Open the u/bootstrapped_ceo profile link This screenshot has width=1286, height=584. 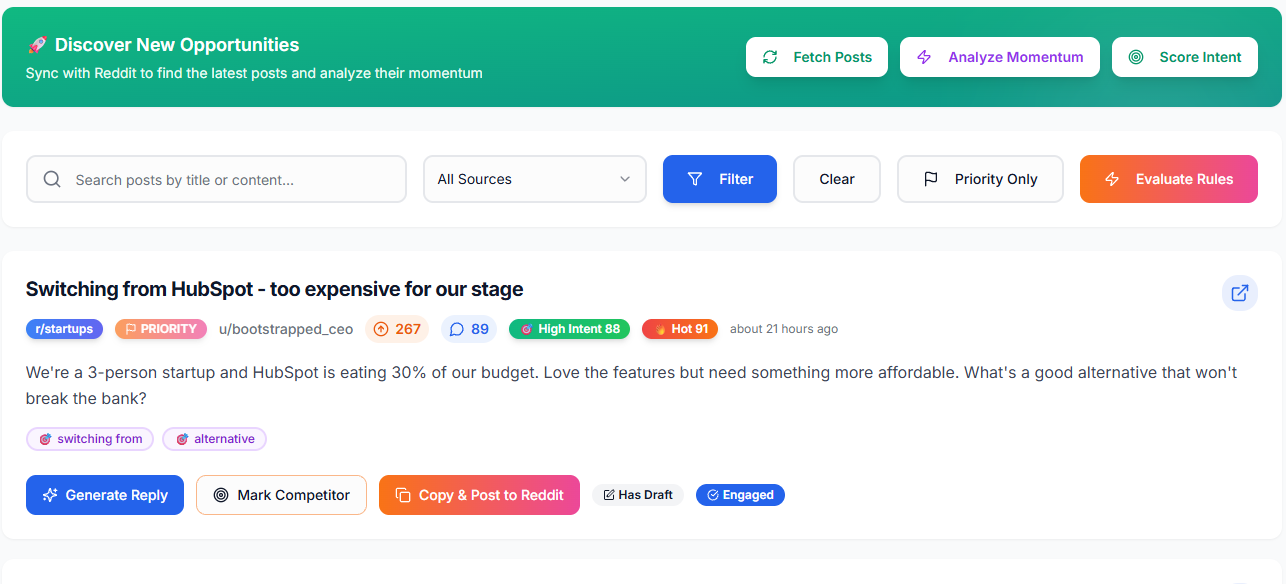click(x=286, y=329)
